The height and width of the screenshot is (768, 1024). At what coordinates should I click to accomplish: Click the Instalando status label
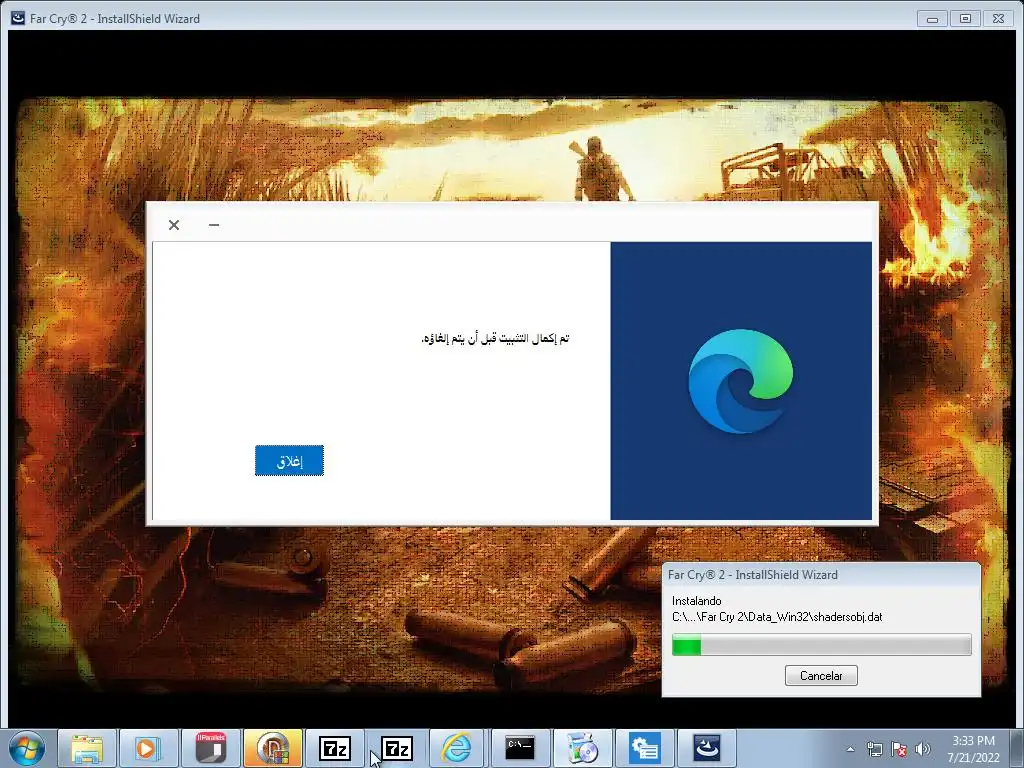coord(696,601)
